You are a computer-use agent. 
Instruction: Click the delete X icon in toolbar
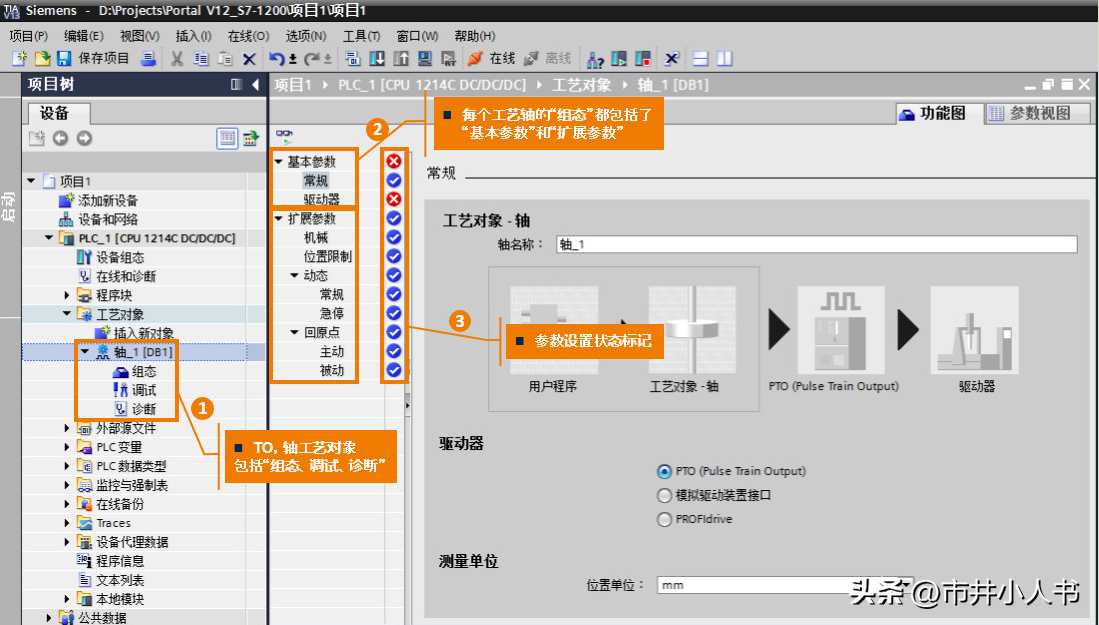click(249, 59)
